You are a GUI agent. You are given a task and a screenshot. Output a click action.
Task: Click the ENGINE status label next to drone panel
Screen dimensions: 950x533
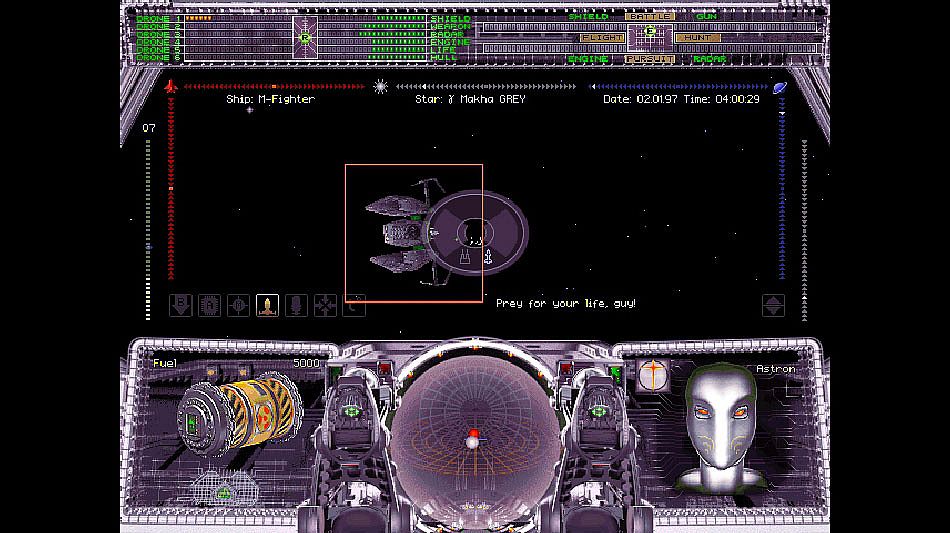coord(450,42)
